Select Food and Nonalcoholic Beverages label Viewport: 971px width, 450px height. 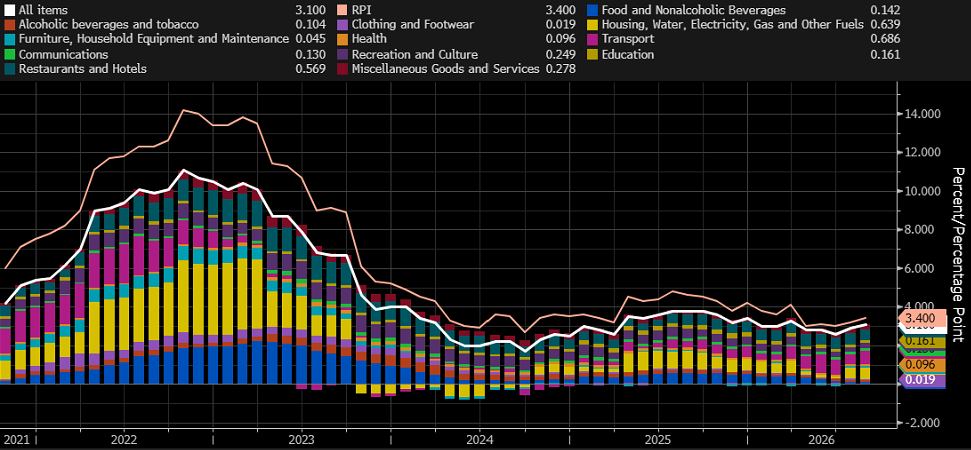point(694,10)
